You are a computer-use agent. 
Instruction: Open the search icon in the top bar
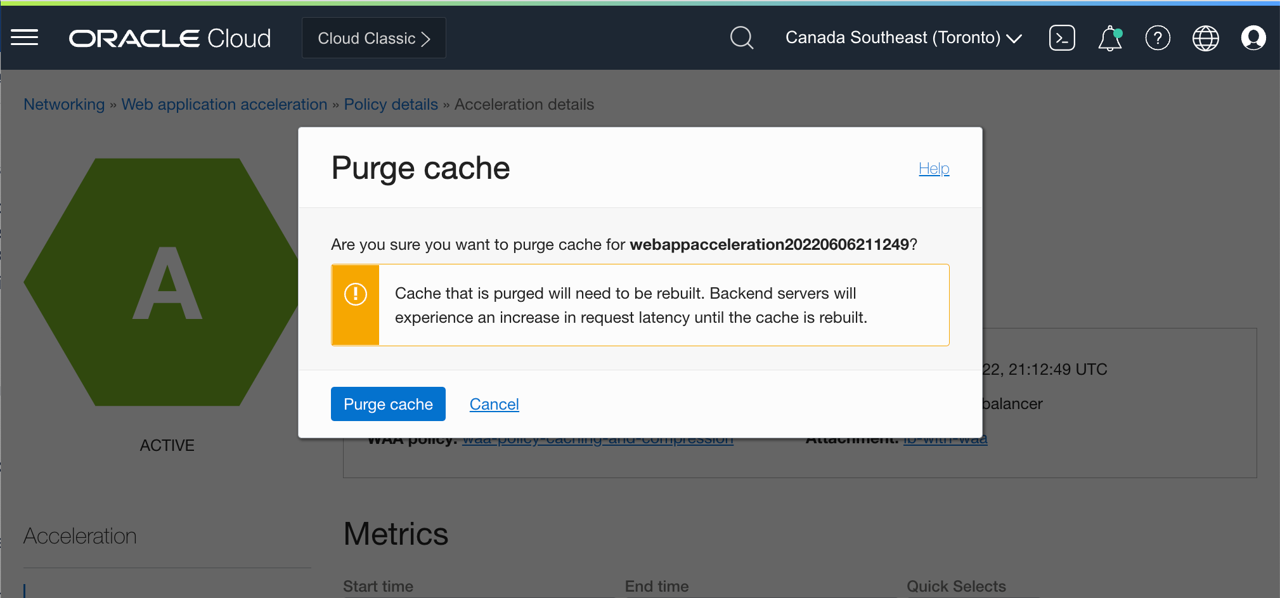(x=741, y=37)
